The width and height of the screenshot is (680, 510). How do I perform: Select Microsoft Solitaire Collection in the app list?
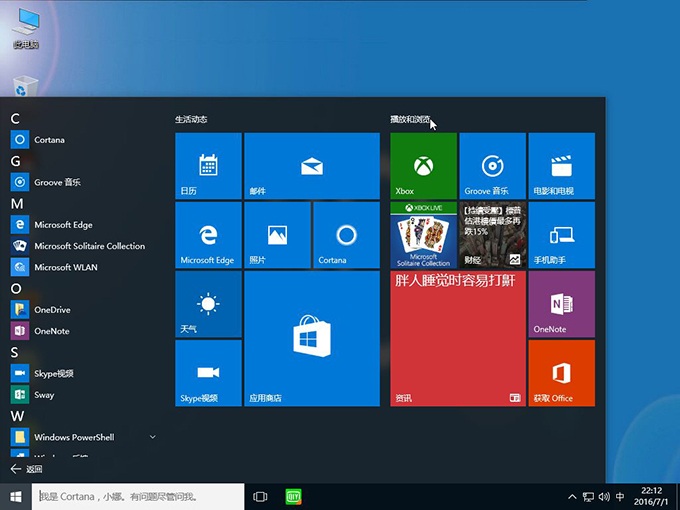(x=89, y=246)
